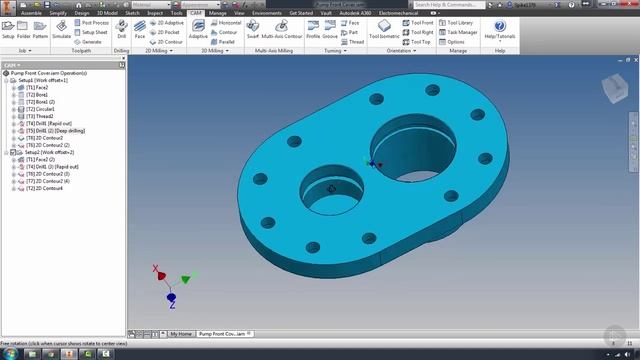The image size is (640, 360).
Task: Choose the turning Thread command
Action: [x=352, y=42]
